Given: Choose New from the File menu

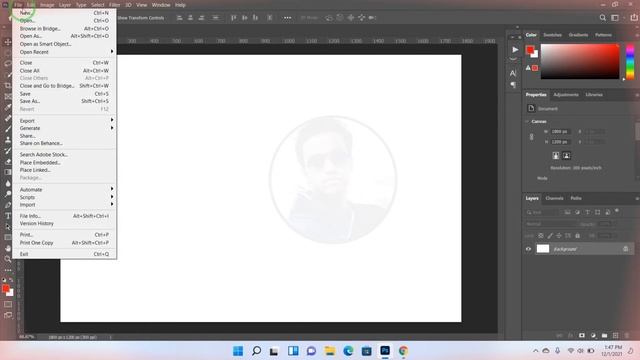Looking at the screenshot, I should (64, 13).
